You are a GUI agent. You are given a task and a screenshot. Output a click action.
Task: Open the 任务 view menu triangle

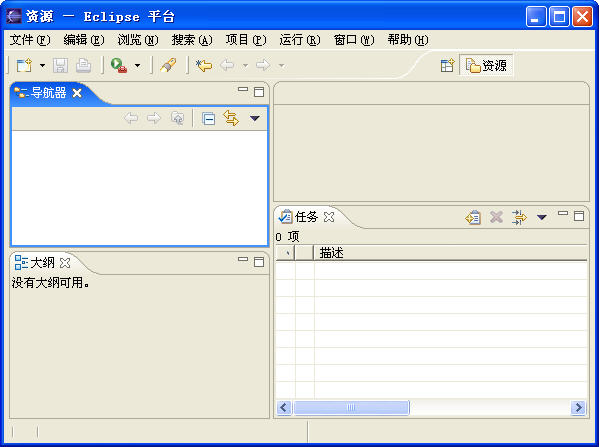(542, 217)
